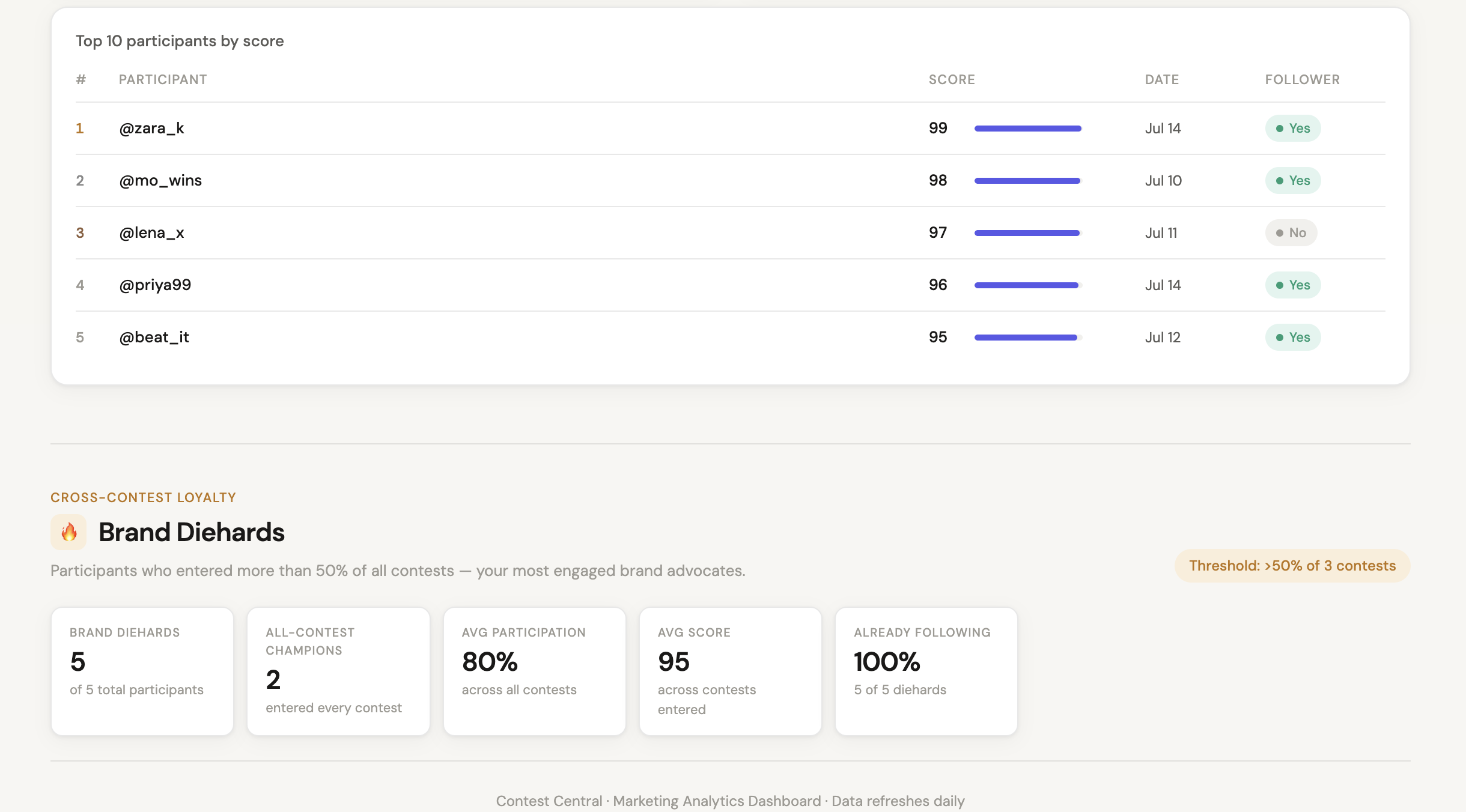Open the @mo_wins participant entry
Screen dimensions: 1466x812
click(x=160, y=180)
